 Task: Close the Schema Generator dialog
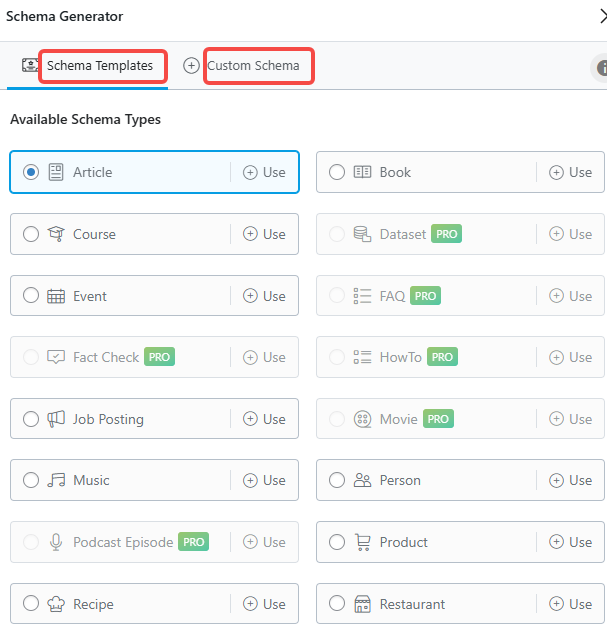click(x=603, y=16)
